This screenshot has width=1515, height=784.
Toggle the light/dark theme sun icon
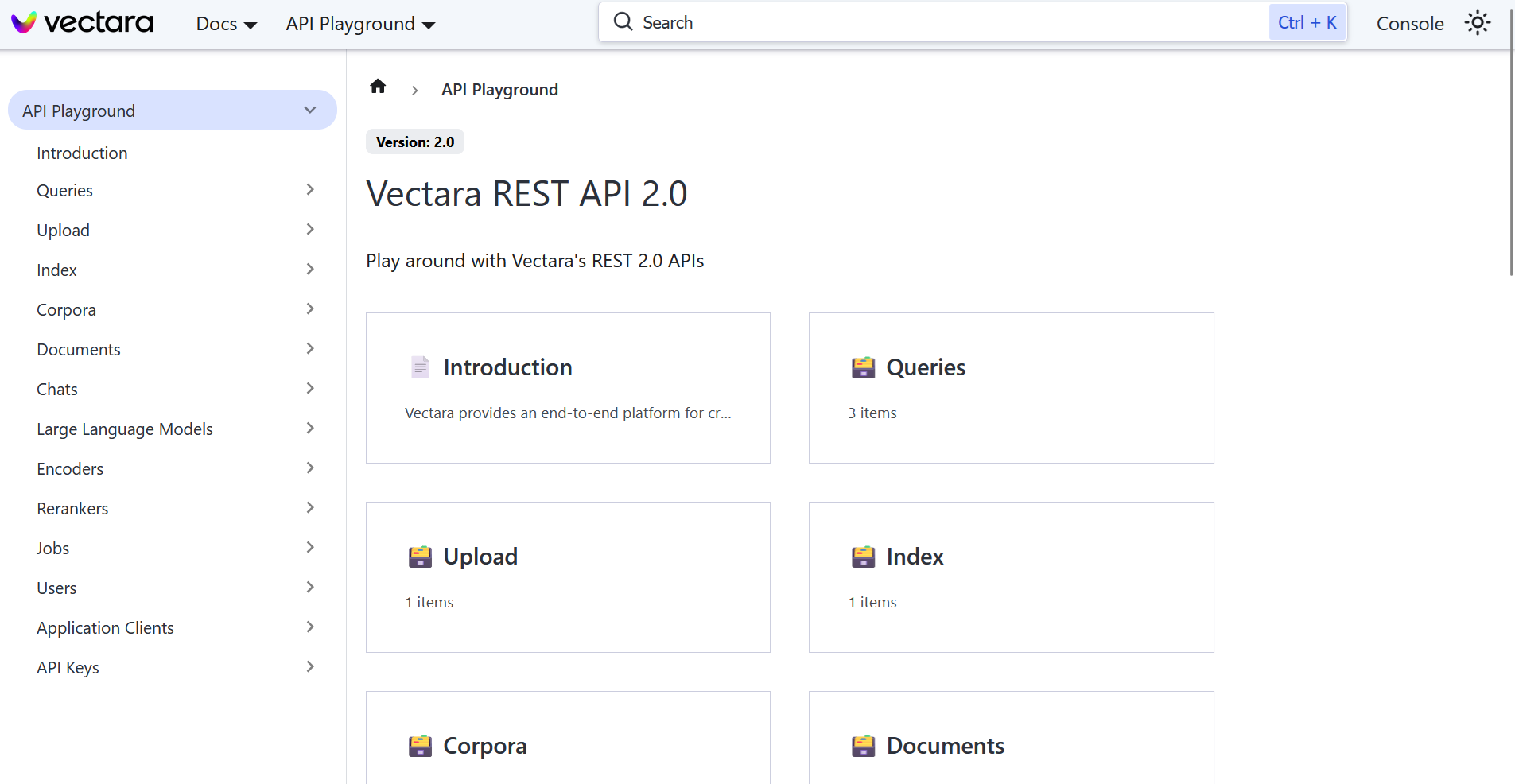[1478, 23]
